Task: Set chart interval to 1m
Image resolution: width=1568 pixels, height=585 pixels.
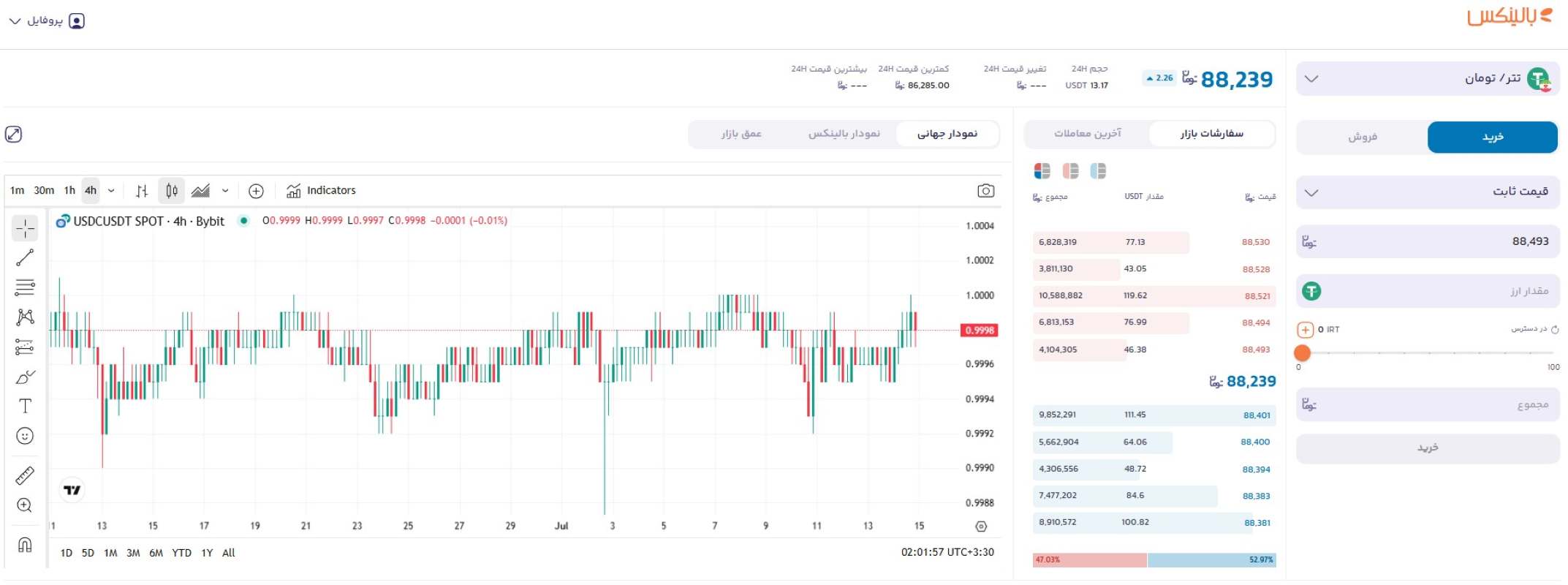Action: (x=18, y=191)
